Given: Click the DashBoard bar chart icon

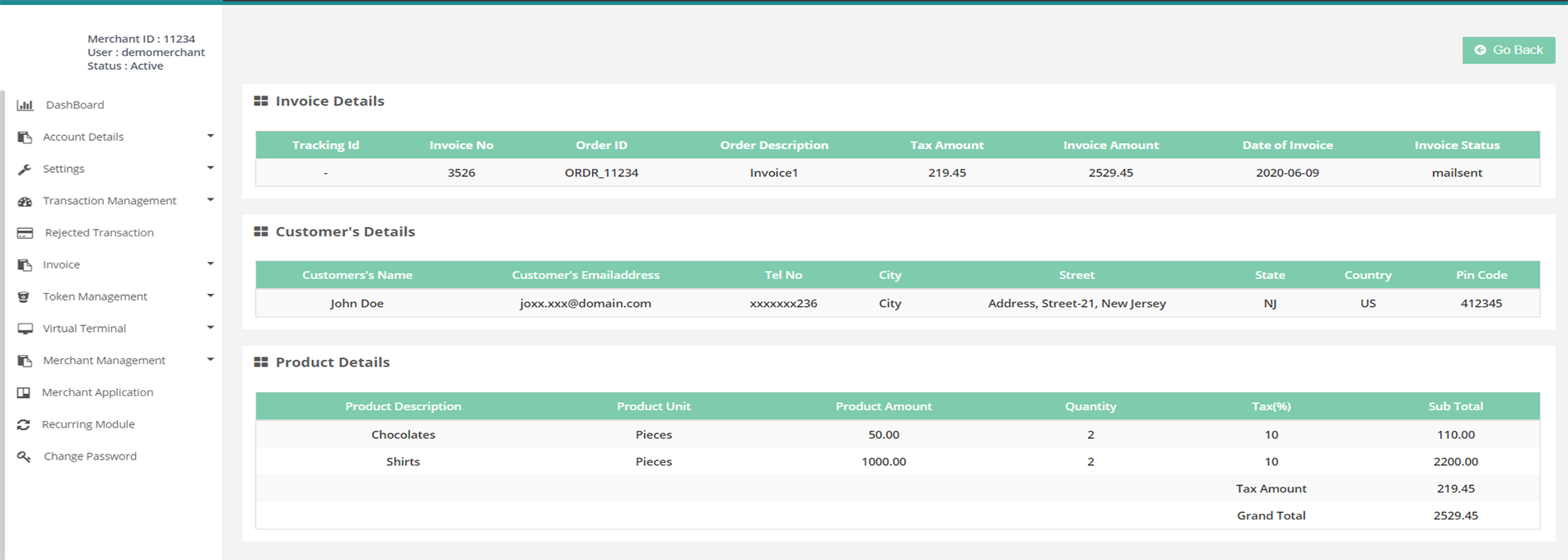Looking at the screenshot, I should [x=25, y=105].
